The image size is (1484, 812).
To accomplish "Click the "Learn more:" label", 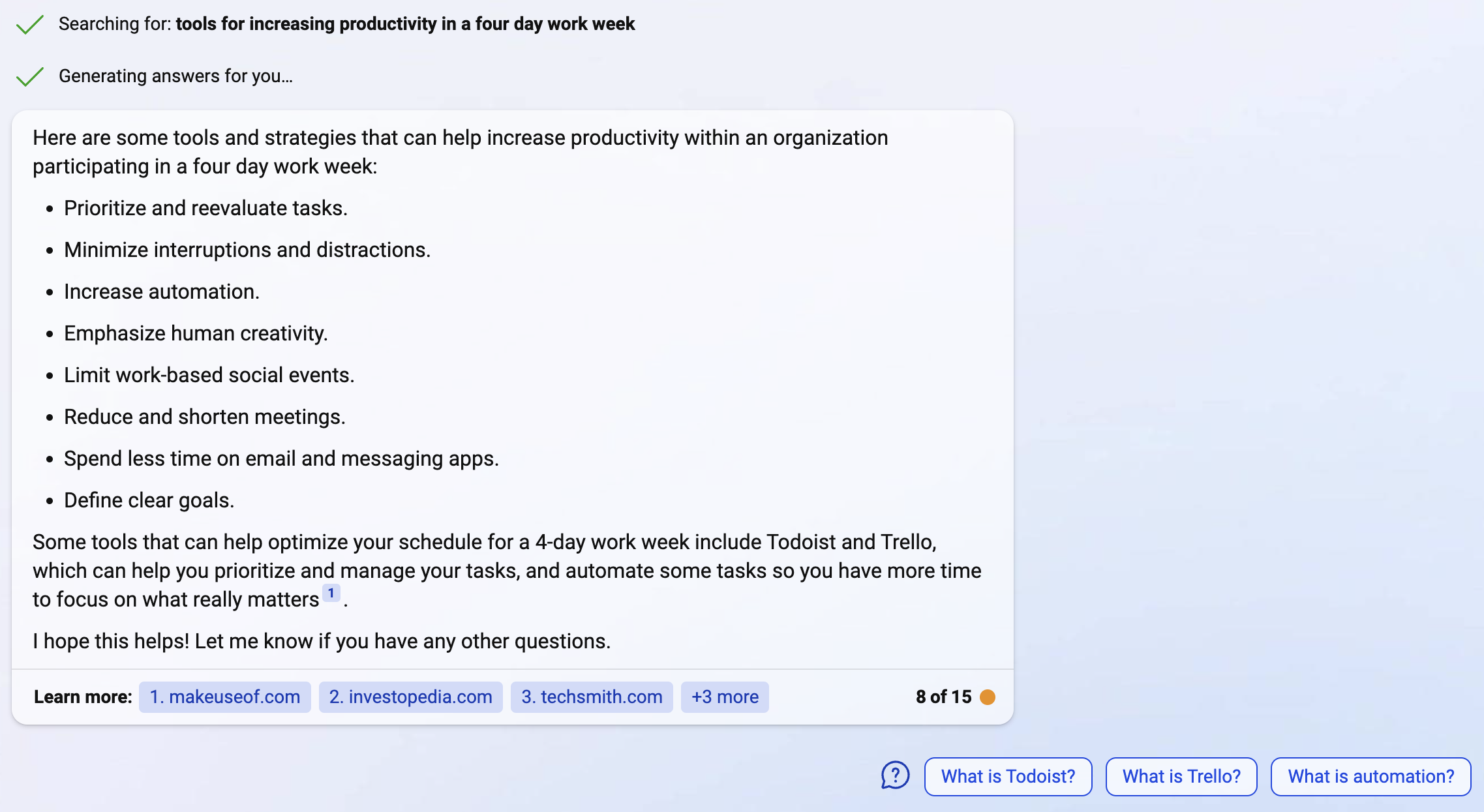I will tap(83, 697).
